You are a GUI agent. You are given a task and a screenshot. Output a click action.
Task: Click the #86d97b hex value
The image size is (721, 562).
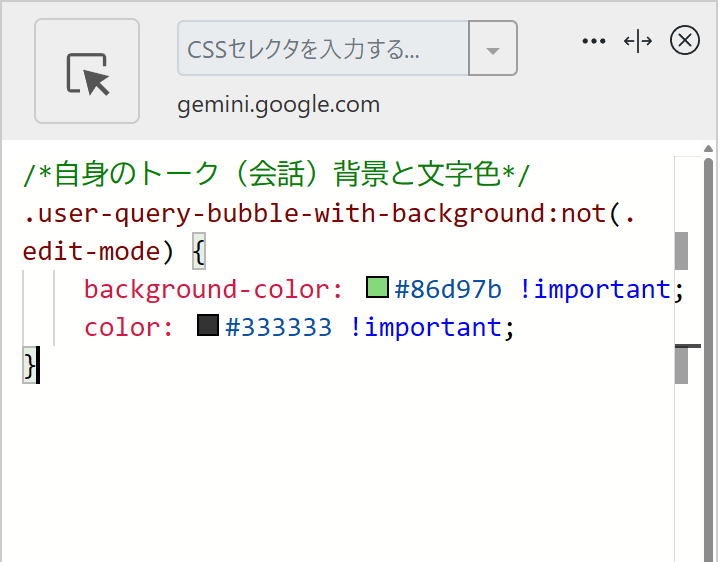coord(448,290)
